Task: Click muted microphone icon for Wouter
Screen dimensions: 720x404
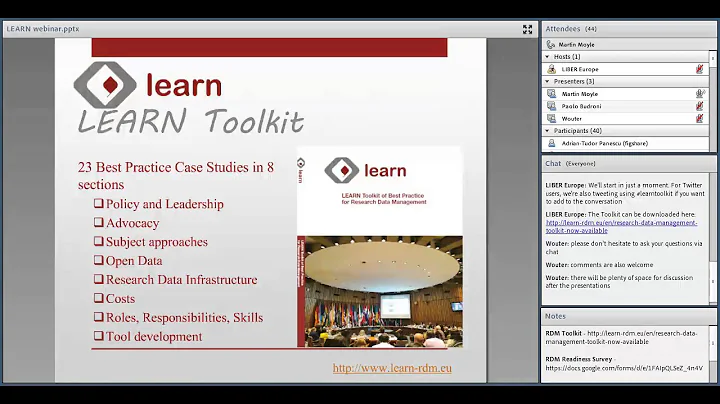Action: coord(699,118)
